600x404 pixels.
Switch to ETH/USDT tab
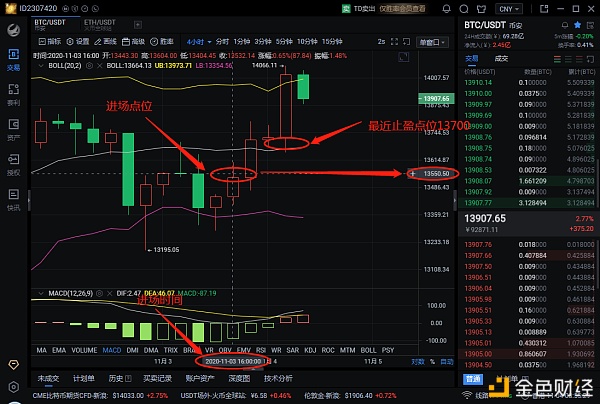(x=99, y=24)
